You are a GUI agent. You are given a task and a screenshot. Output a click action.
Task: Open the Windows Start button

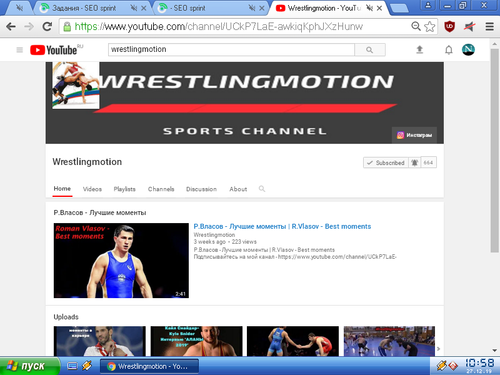29,366
